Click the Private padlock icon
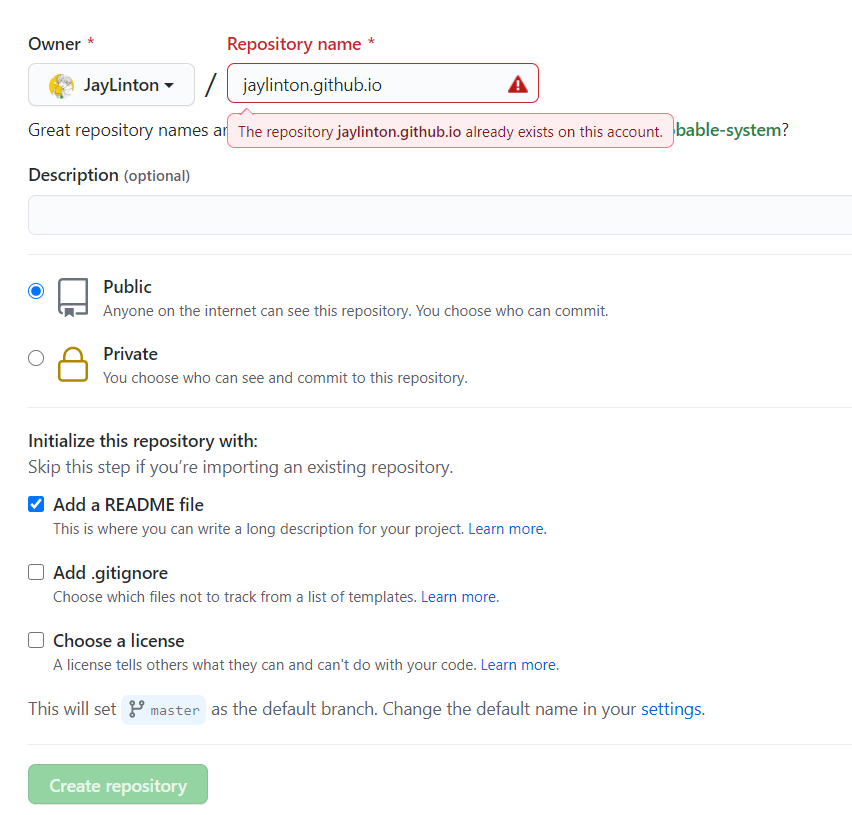The image size is (852, 815). (73, 365)
